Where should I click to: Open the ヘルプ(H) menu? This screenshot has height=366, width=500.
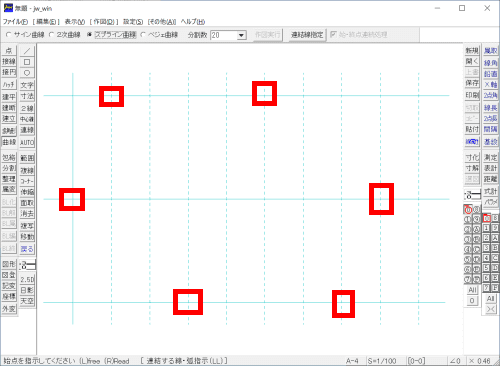(193, 22)
